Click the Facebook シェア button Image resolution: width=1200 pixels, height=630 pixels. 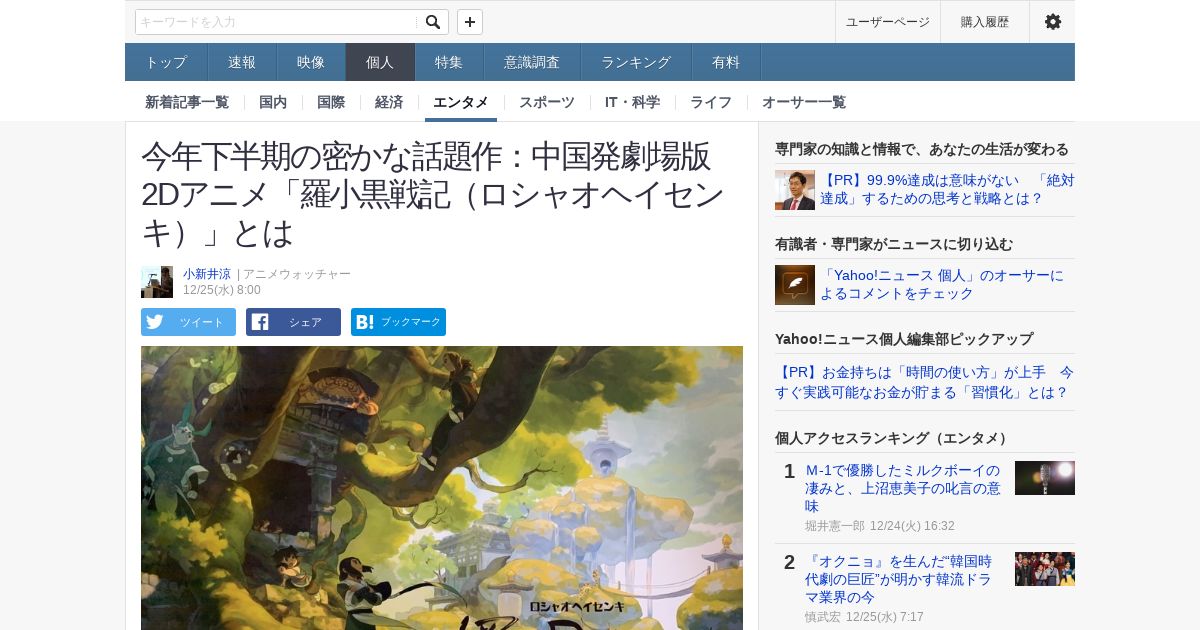293,322
